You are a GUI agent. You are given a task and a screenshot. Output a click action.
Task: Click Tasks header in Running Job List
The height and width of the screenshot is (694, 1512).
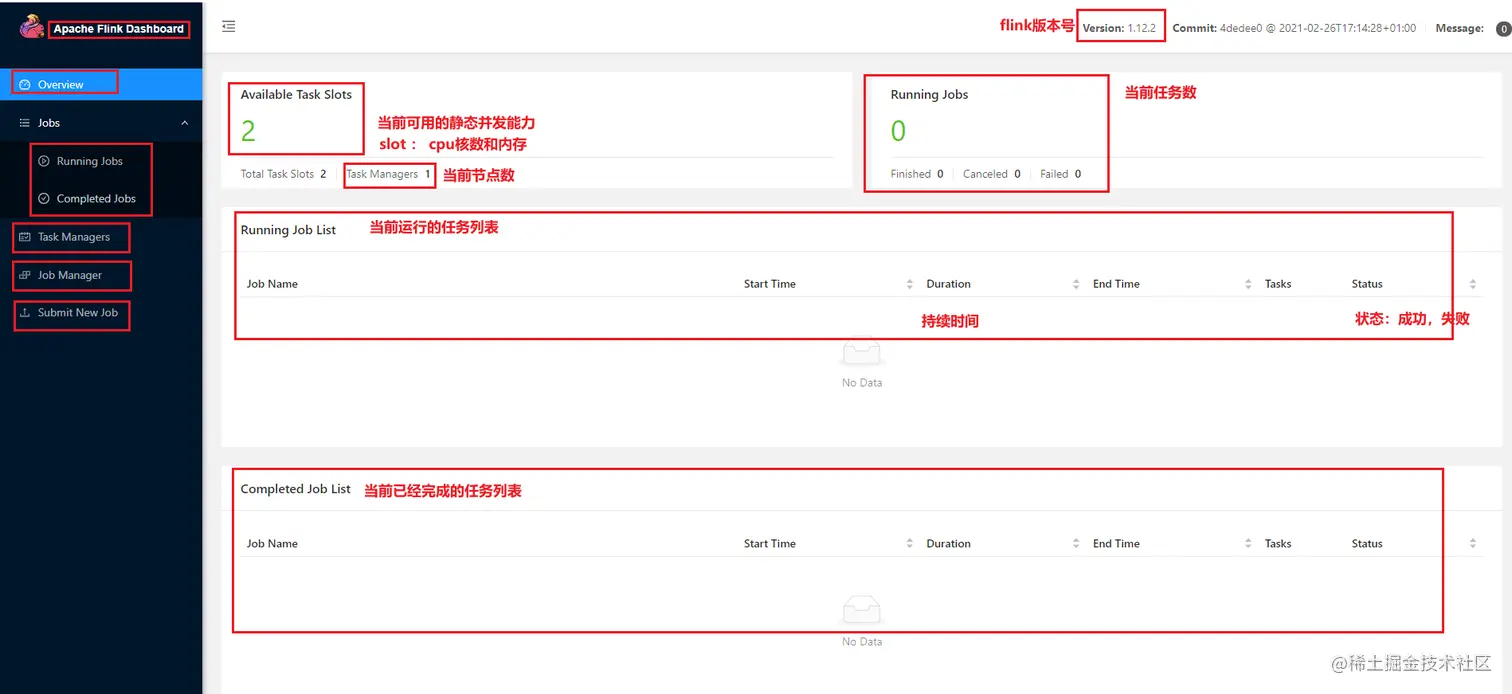pos(1278,284)
